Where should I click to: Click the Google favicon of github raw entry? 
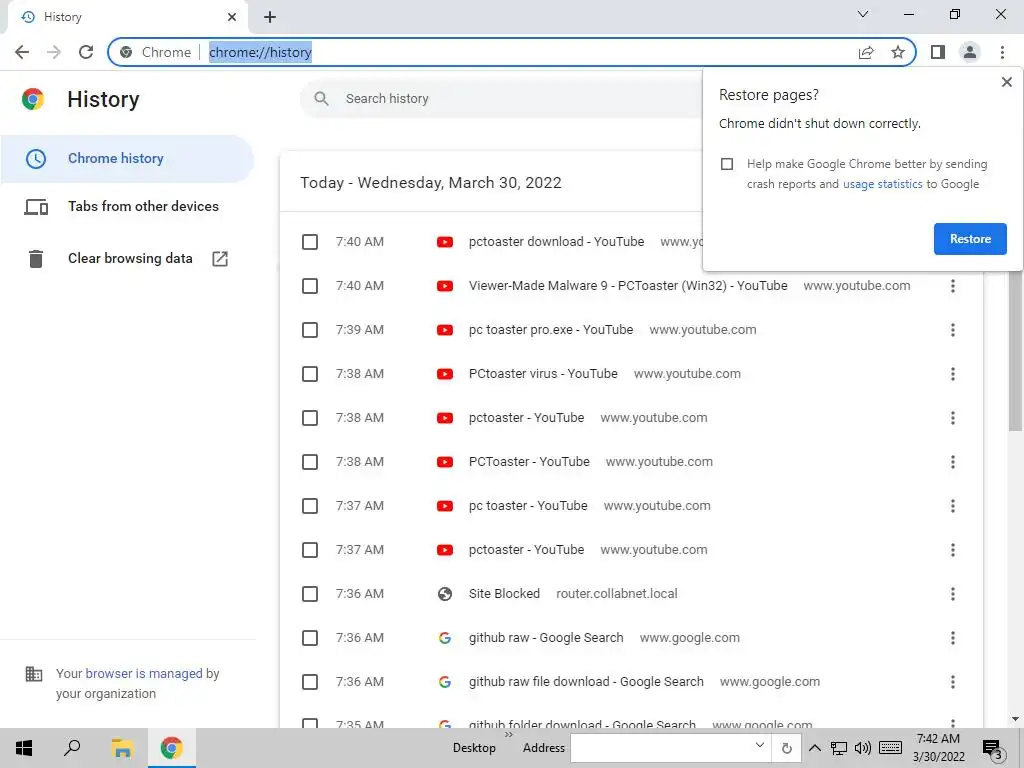[x=445, y=638]
